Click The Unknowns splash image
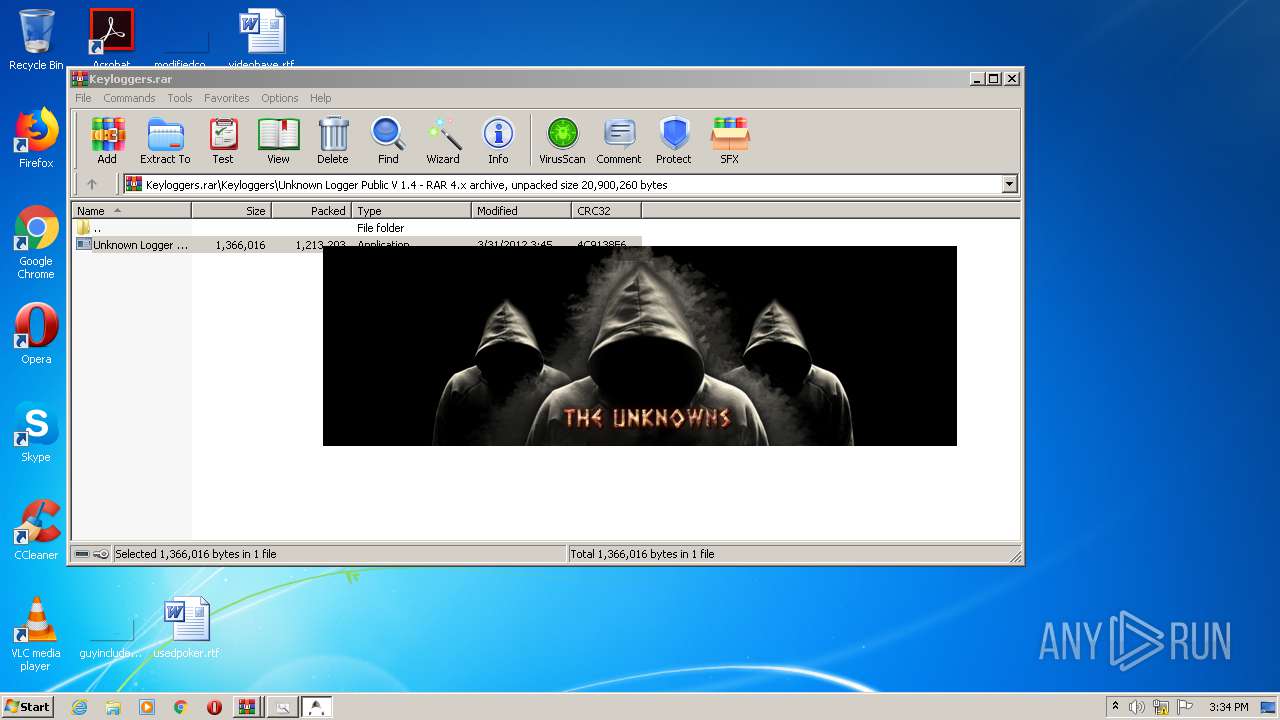The width and height of the screenshot is (1280, 720). point(640,346)
